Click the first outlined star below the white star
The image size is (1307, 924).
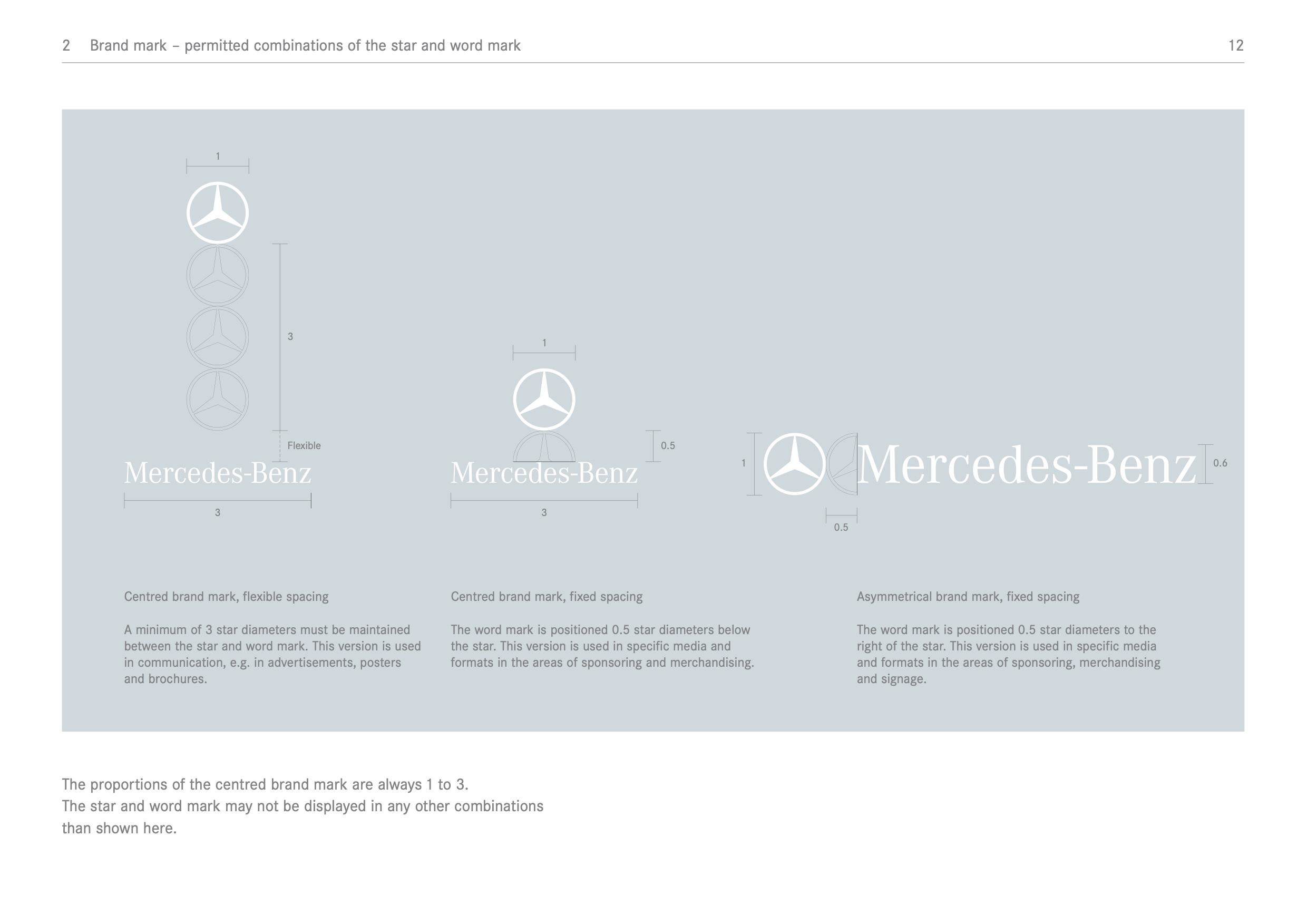(218, 275)
